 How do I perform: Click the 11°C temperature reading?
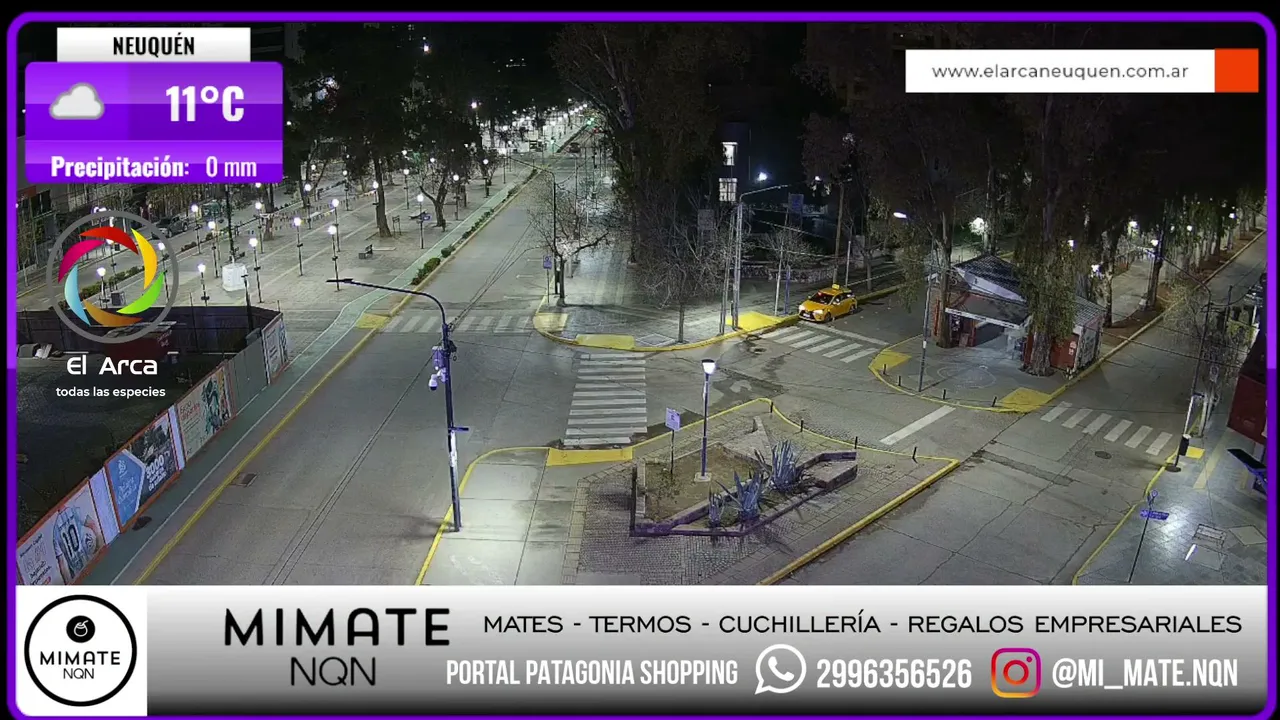pos(205,103)
